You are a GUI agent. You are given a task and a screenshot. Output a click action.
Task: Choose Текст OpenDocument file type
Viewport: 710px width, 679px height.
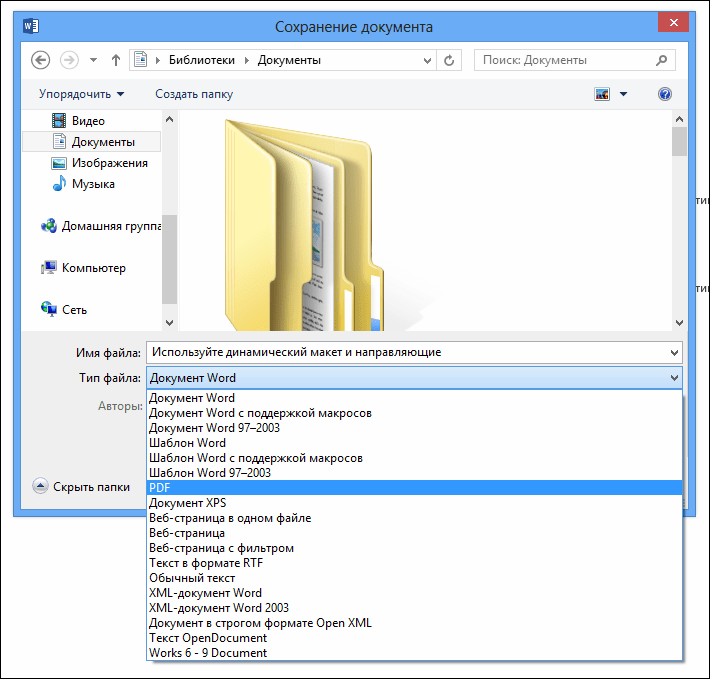coord(414,638)
